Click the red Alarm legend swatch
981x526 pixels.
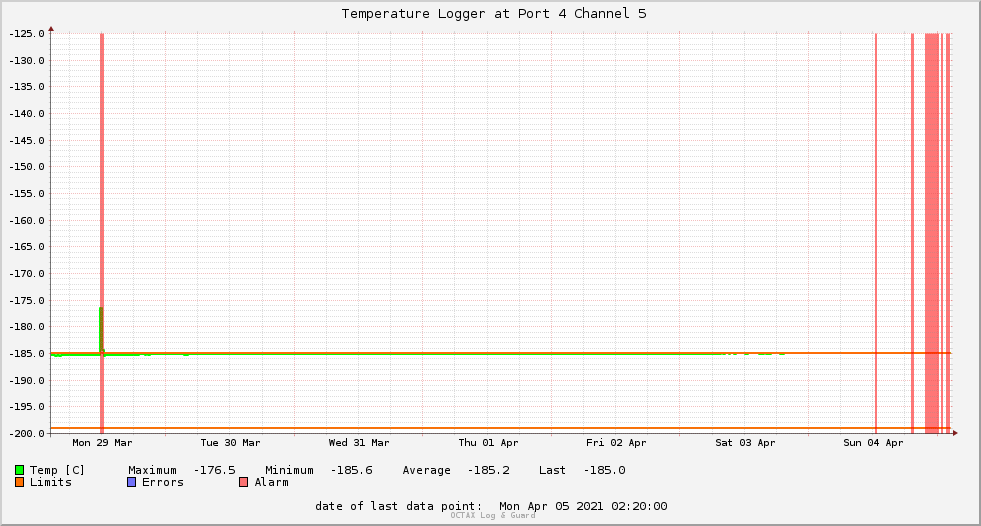click(x=243, y=482)
